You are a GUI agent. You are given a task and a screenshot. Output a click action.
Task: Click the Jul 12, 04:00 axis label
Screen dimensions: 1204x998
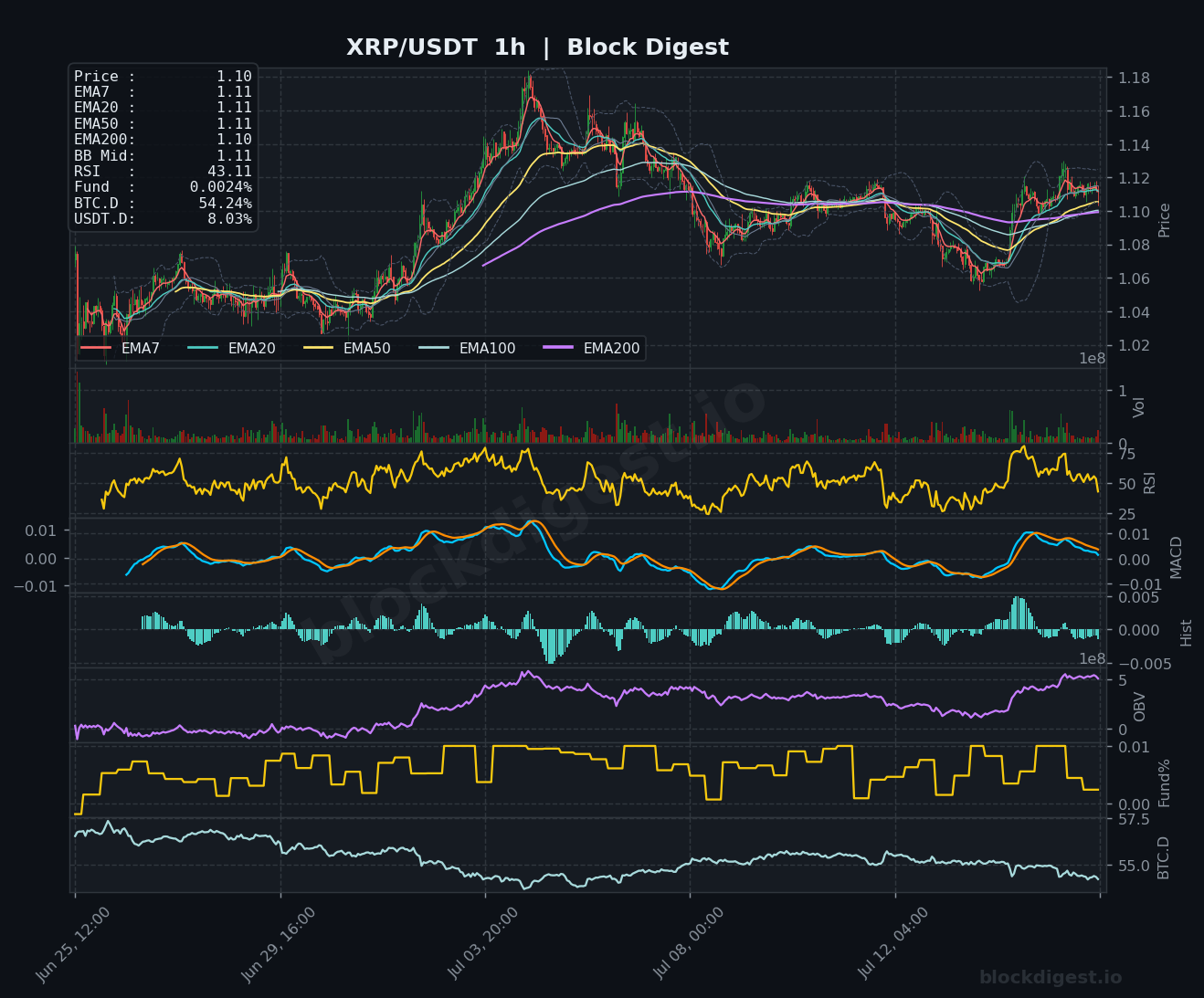pos(895,944)
